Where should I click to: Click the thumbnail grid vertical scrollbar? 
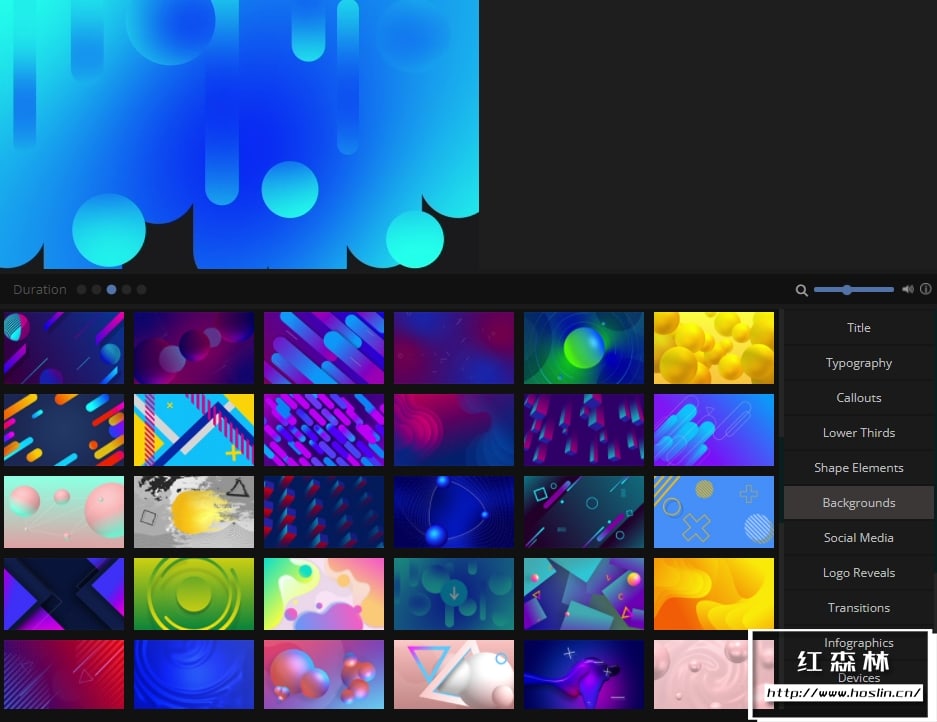click(x=780, y=478)
